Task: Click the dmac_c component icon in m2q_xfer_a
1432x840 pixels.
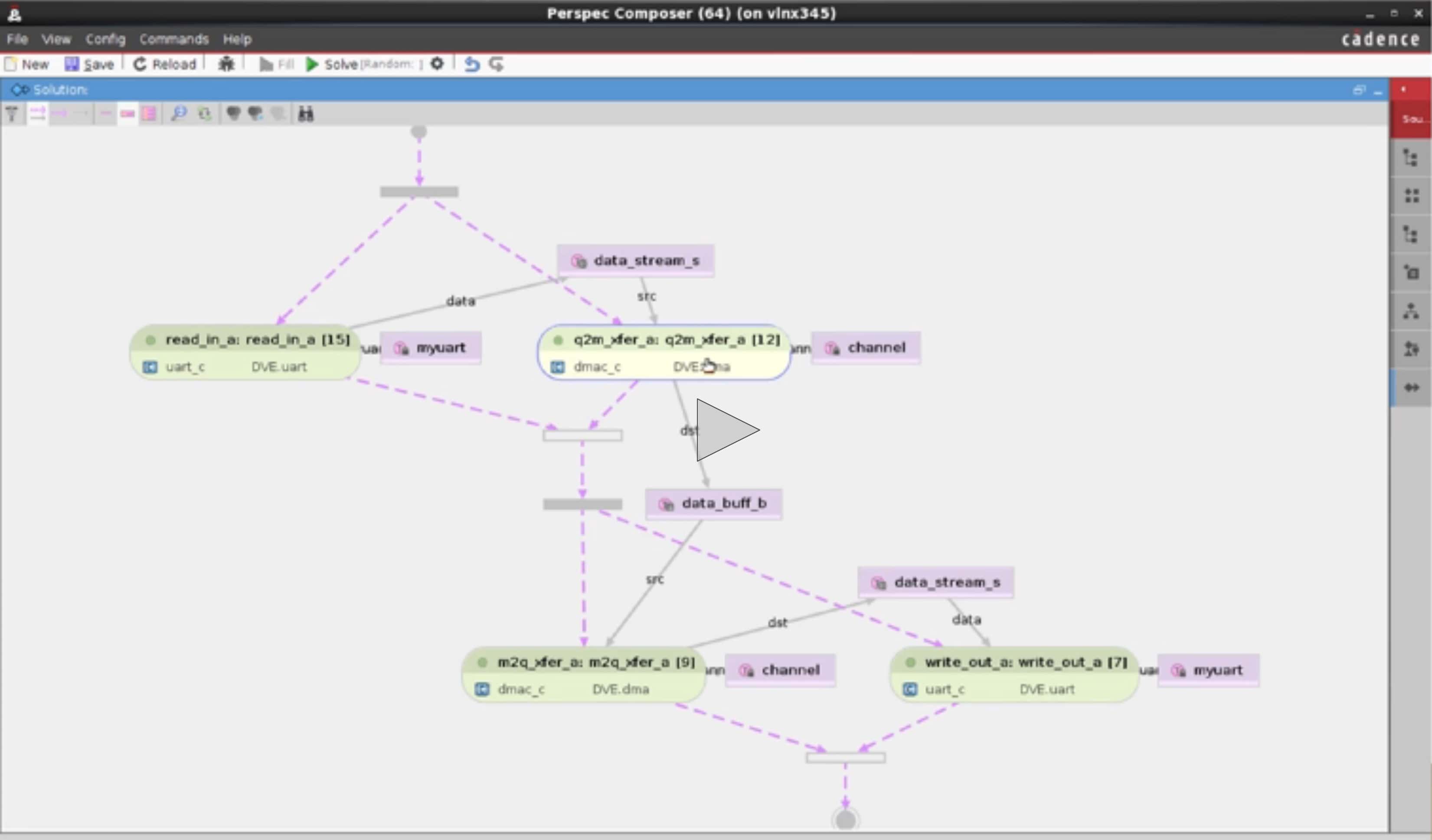Action: (x=482, y=690)
